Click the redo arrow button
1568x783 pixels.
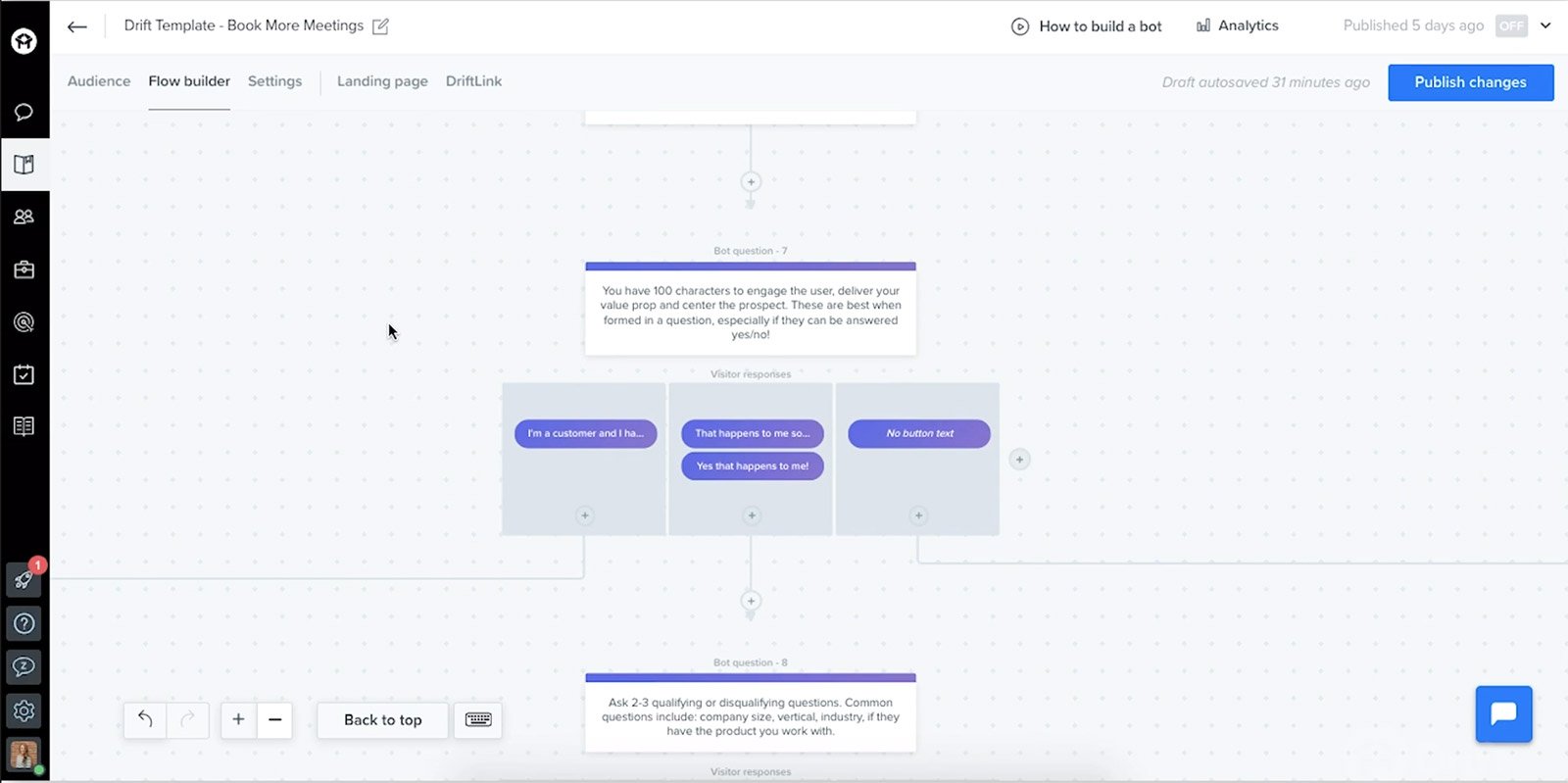[187, 719]
